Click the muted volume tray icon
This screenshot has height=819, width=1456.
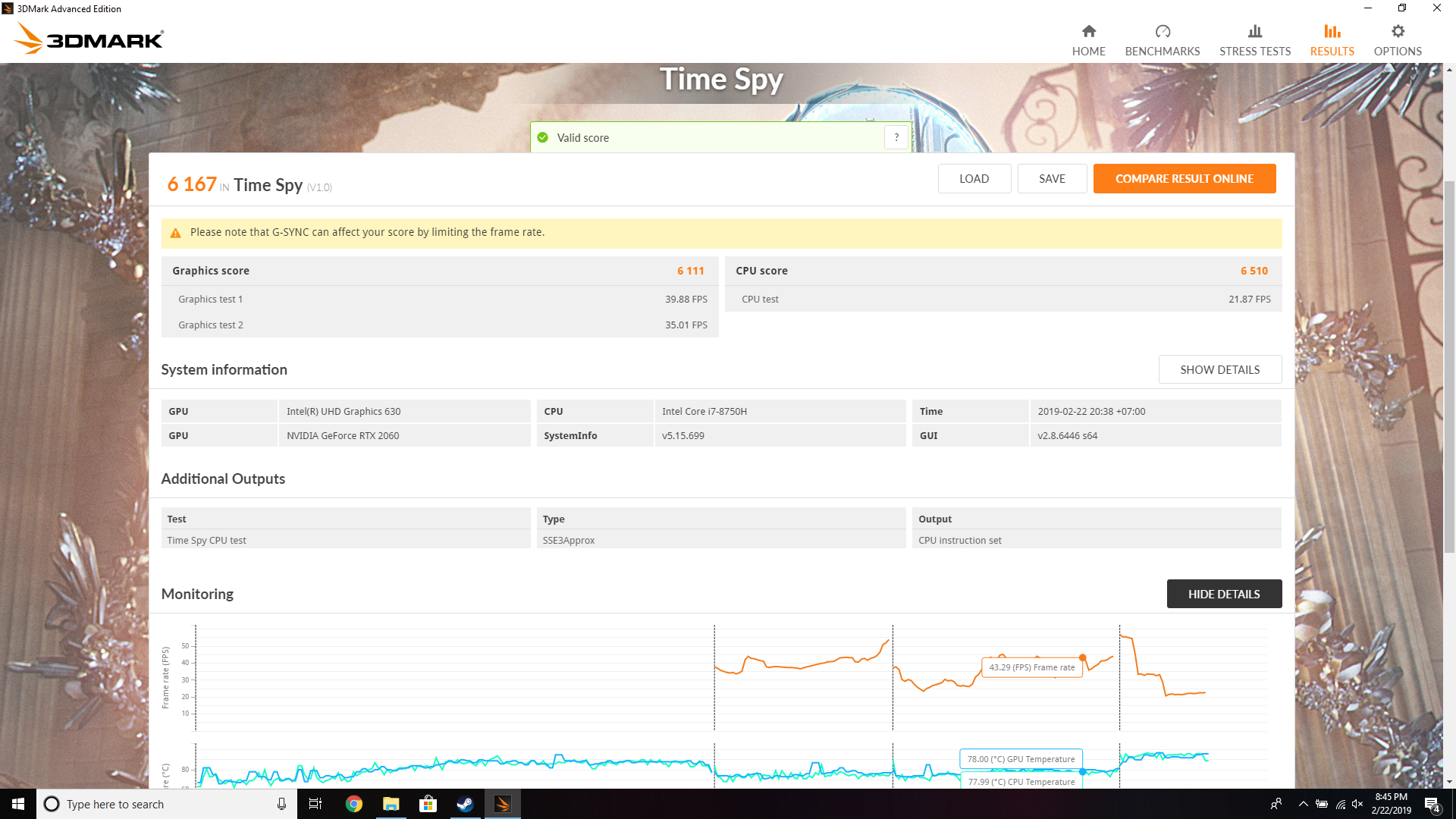coord(1357,804)
